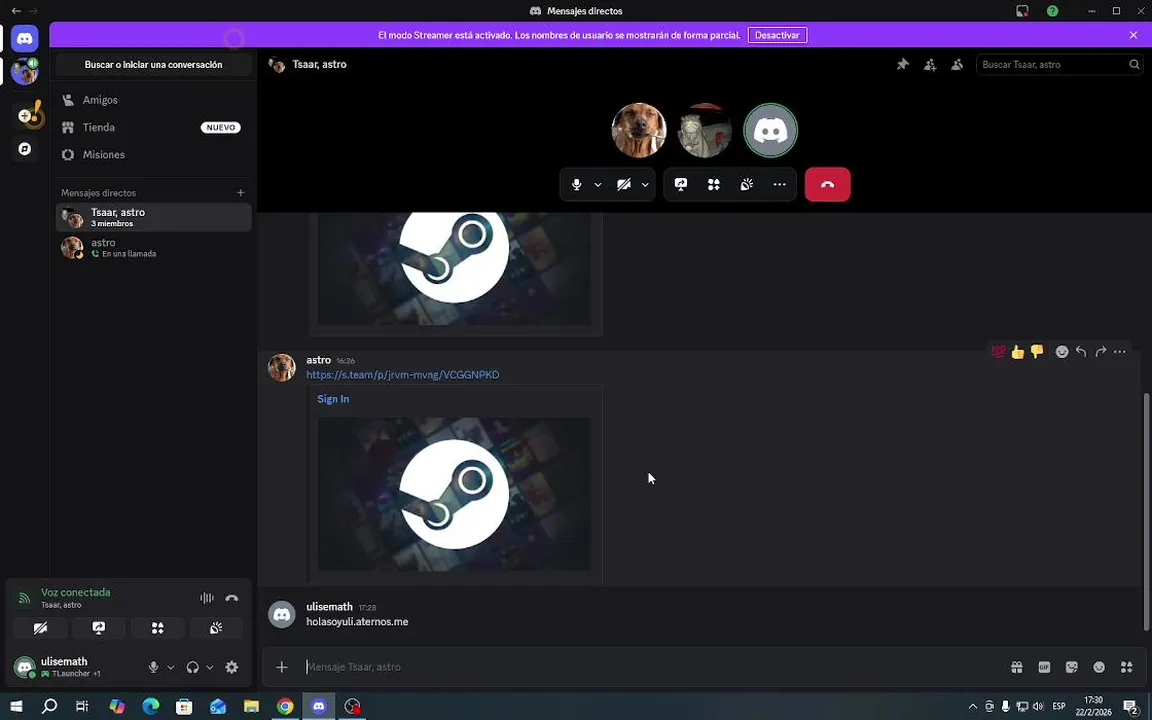Open the apps launcher in message bar
The width and height of the screenshot is (1152, 720).
click(x=1126, y=667)
